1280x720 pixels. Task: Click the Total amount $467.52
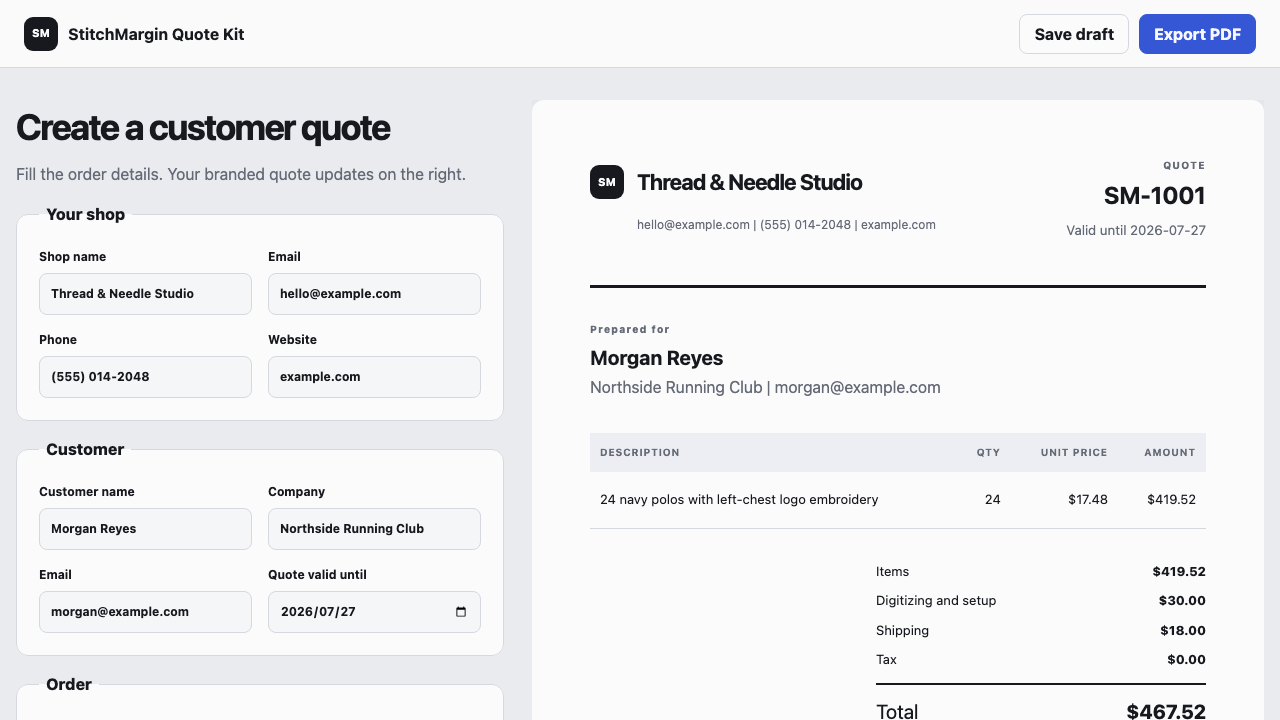[1166, 712]
